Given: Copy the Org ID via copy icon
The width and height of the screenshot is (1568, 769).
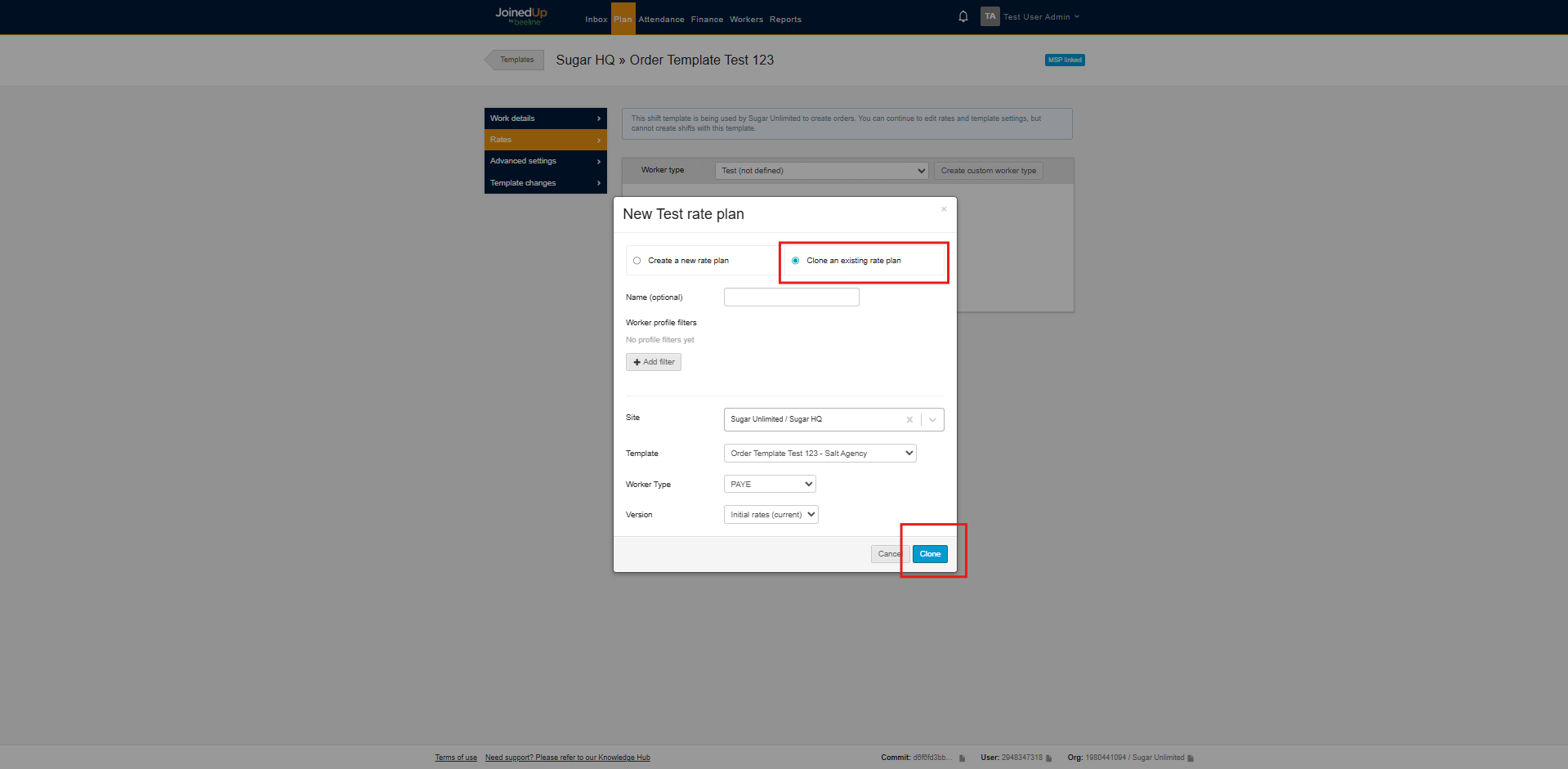Looking at the screenshot, I should click(1191, 758).
